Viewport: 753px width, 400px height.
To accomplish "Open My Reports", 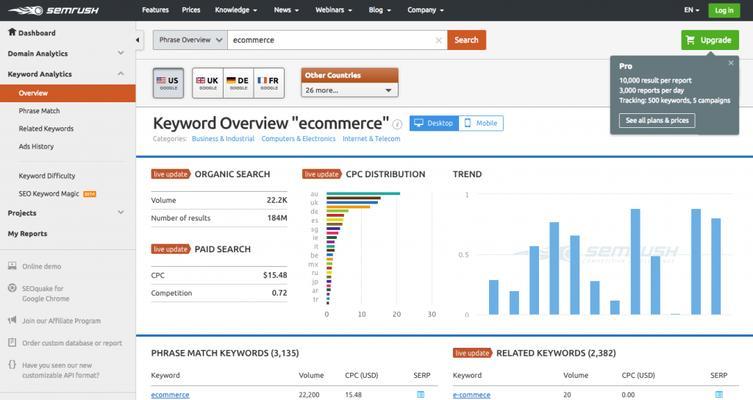I will (27, 234).
